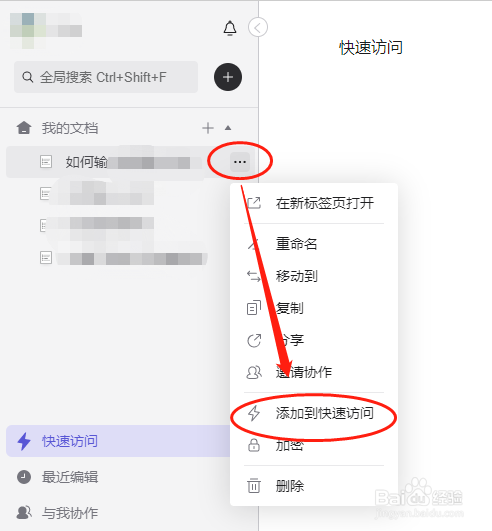Click the black plus create button
Screen dimensions: 492x531
click(x=228, y=77)
